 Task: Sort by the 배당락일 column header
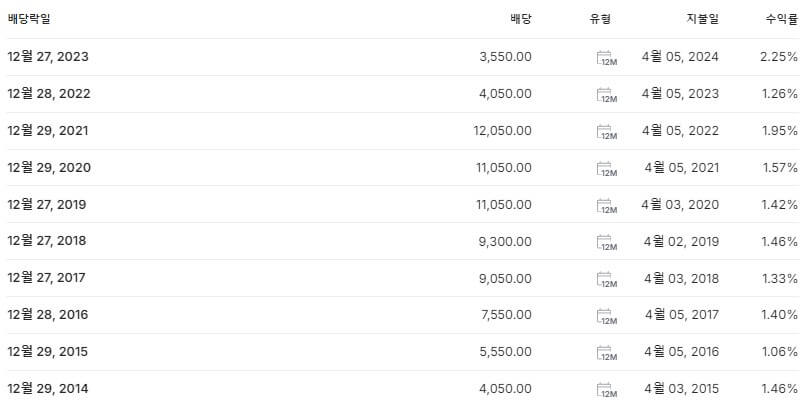tap(29, 19)
